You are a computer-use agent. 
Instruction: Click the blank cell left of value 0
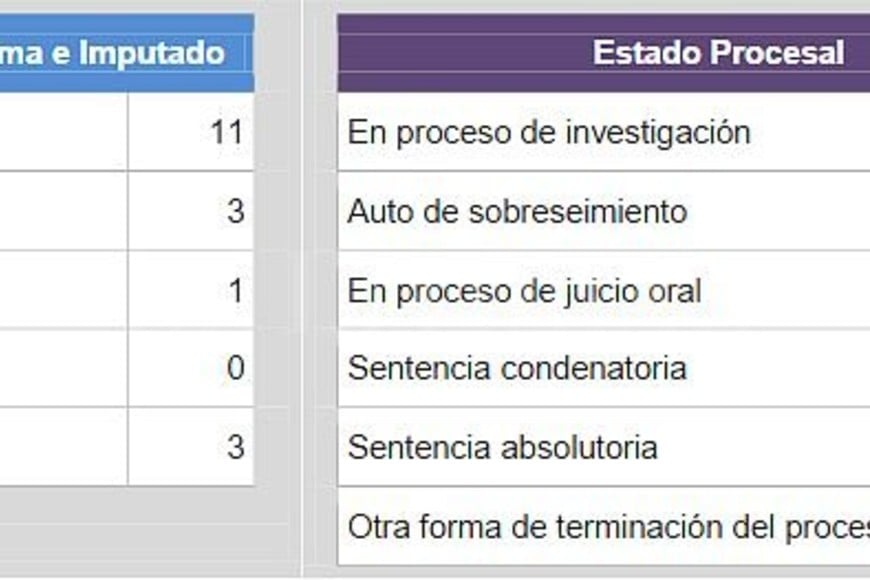click(62, 368)
